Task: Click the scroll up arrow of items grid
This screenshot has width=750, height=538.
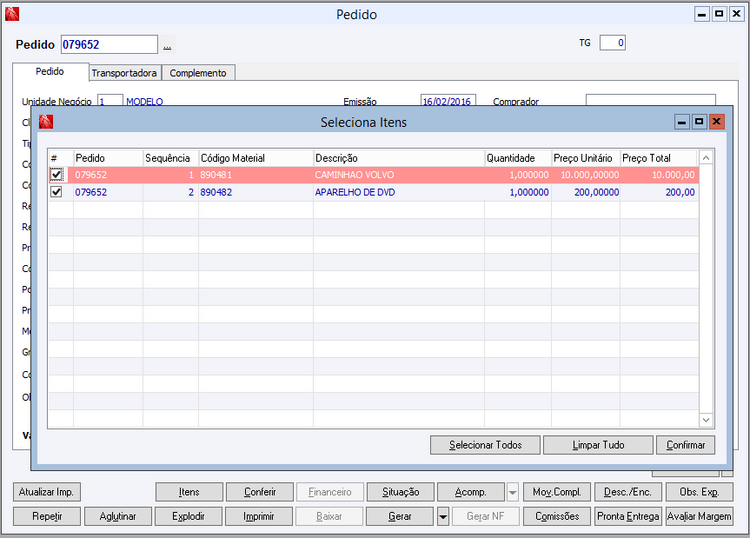Action: [x=706, y=157]
